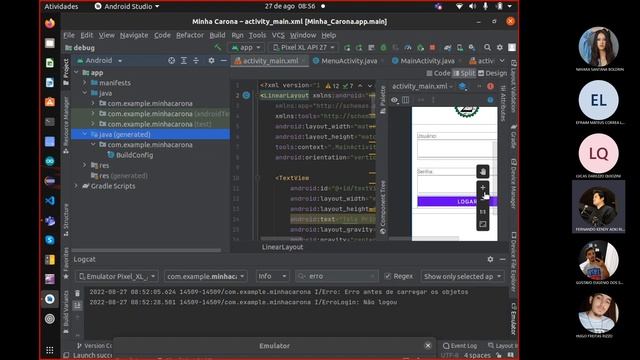This screenshot has height=360, width=640.
Task: Switch editor to Split view mode
Action: click(464, 73)
